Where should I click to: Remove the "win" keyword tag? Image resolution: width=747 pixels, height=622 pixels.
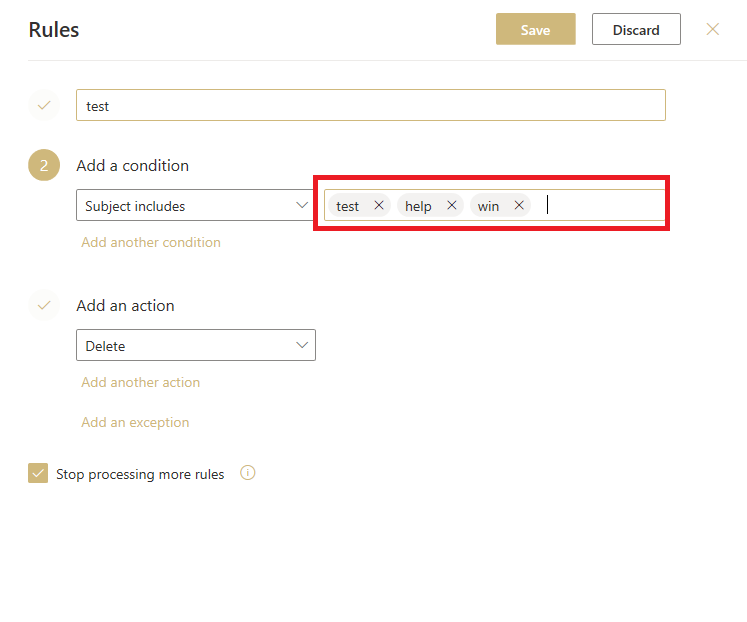(519, 205)
